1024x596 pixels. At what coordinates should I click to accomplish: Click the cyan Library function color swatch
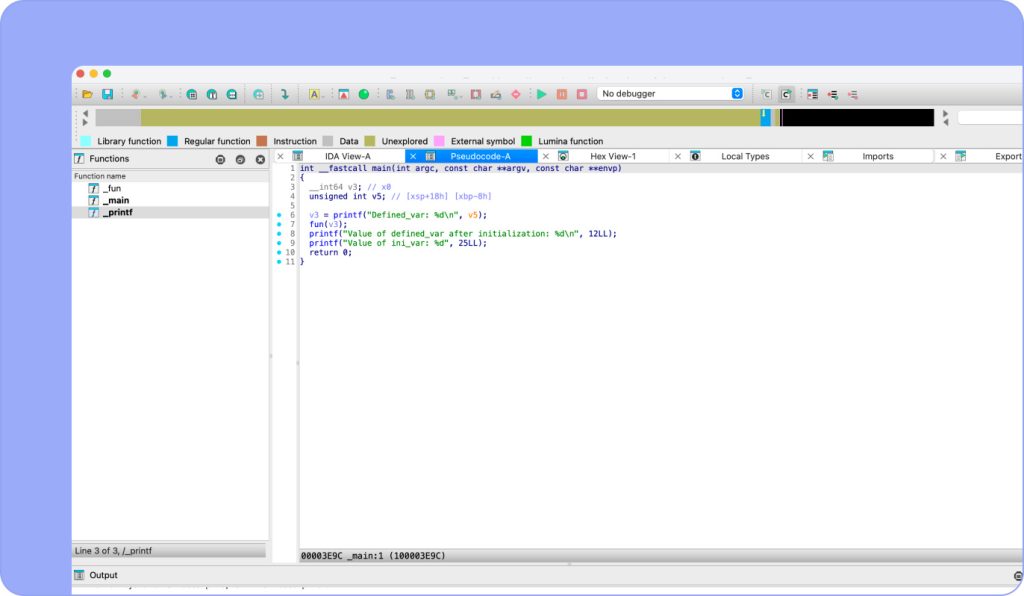[x=86, y=141]
